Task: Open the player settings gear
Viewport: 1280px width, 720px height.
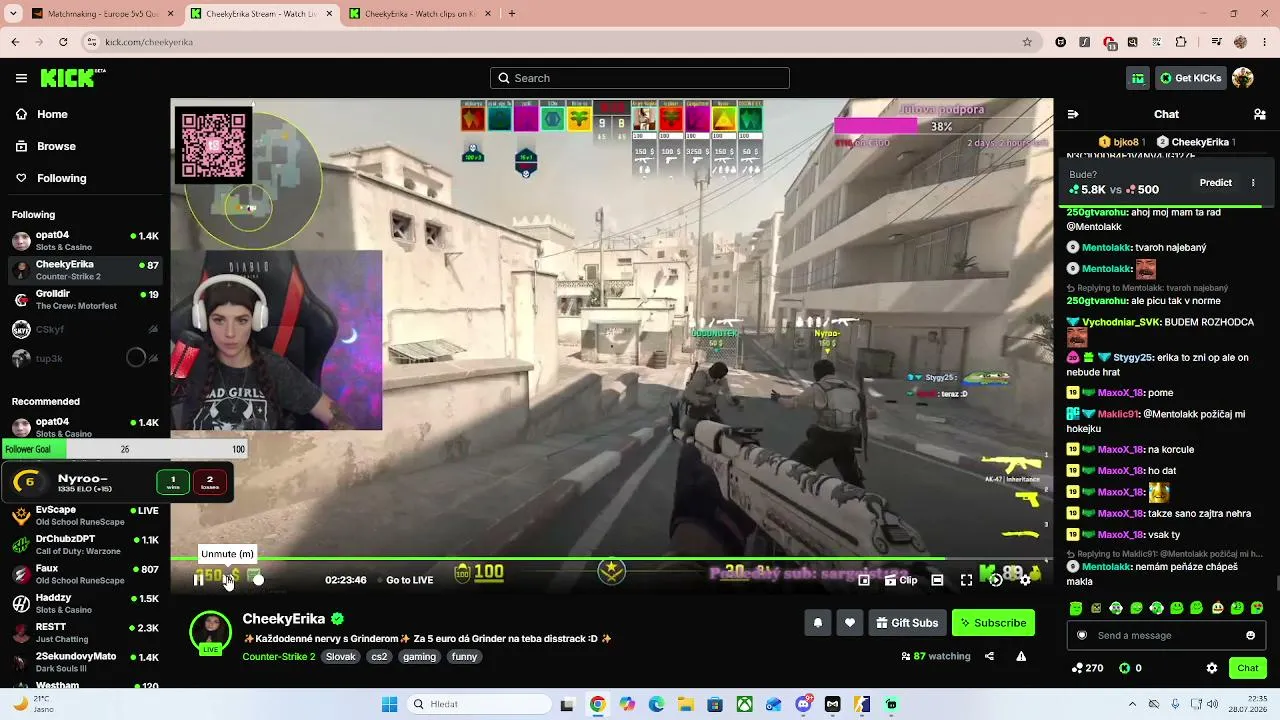Action: point(1025,580)
